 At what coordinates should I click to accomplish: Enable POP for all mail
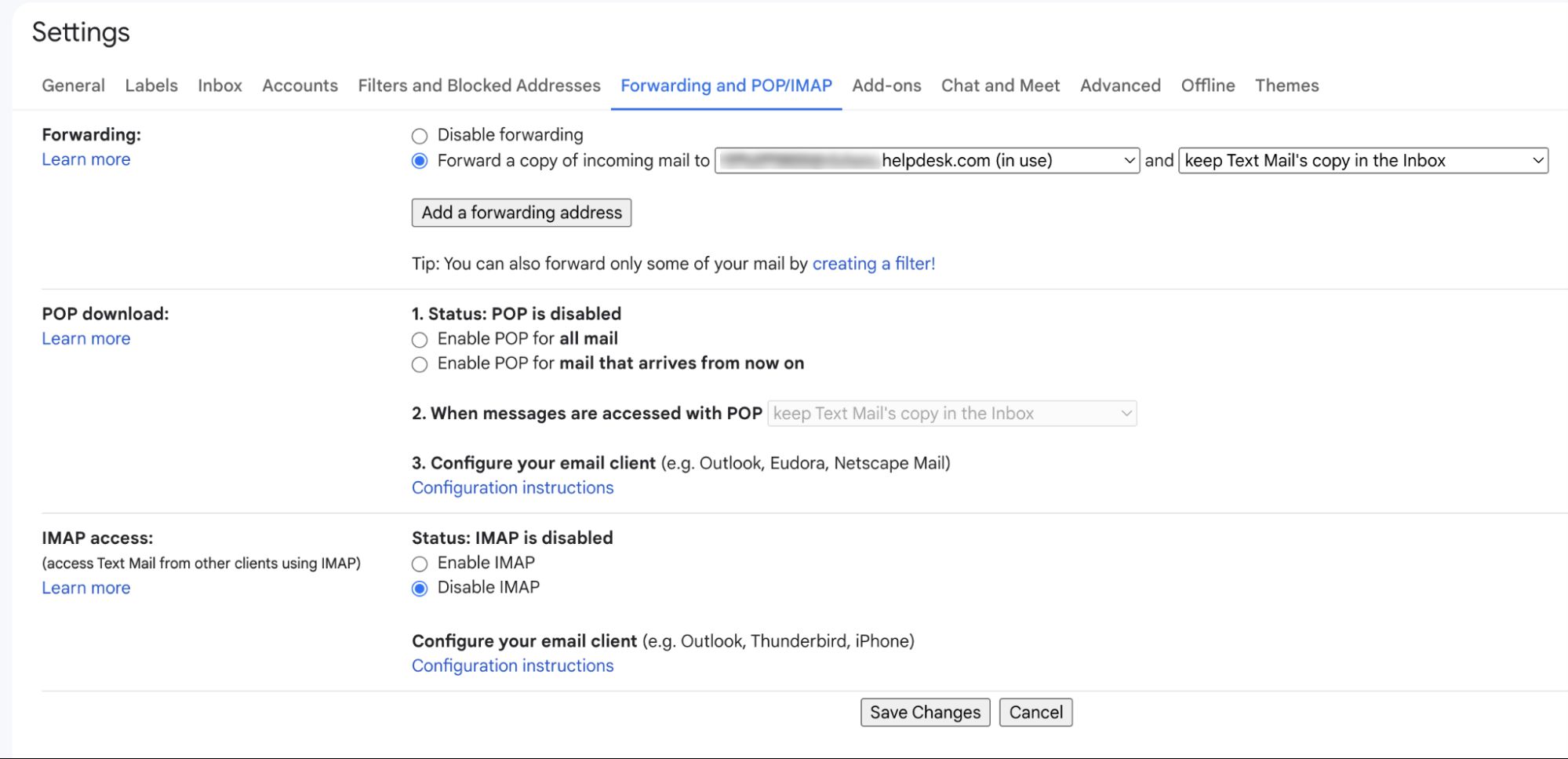(x=420, y=339)
